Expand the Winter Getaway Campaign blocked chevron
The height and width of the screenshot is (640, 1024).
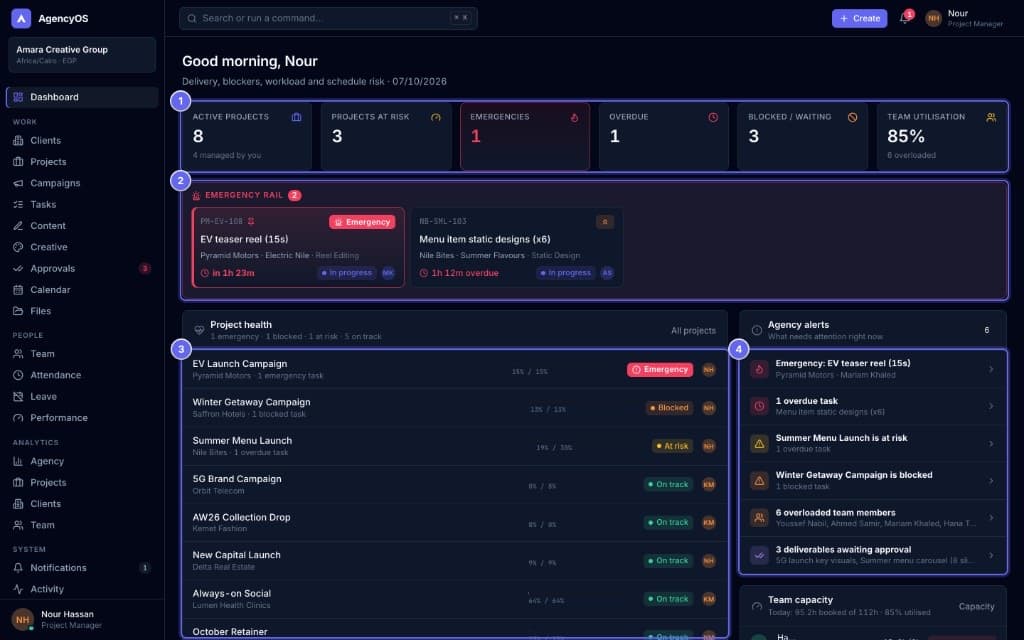[991, 481]
